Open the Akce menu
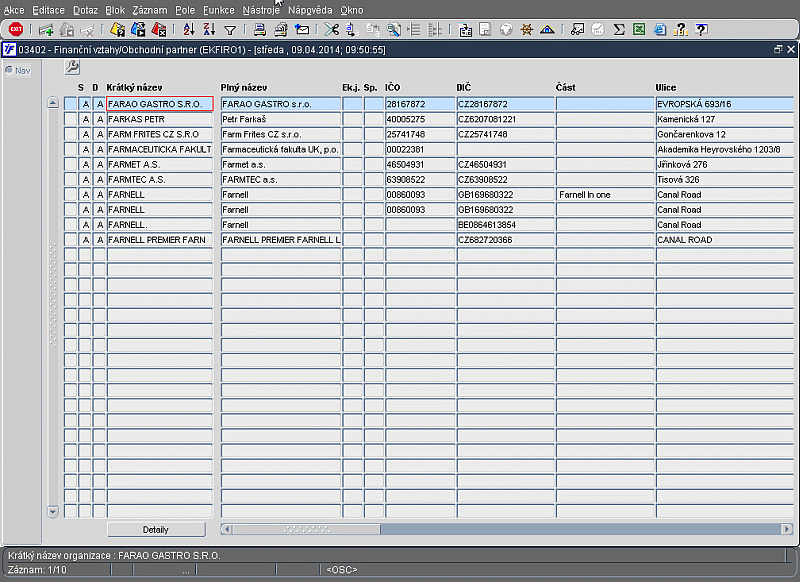The height and width of the screenshot is (582, 800). [x=14, y=10]
